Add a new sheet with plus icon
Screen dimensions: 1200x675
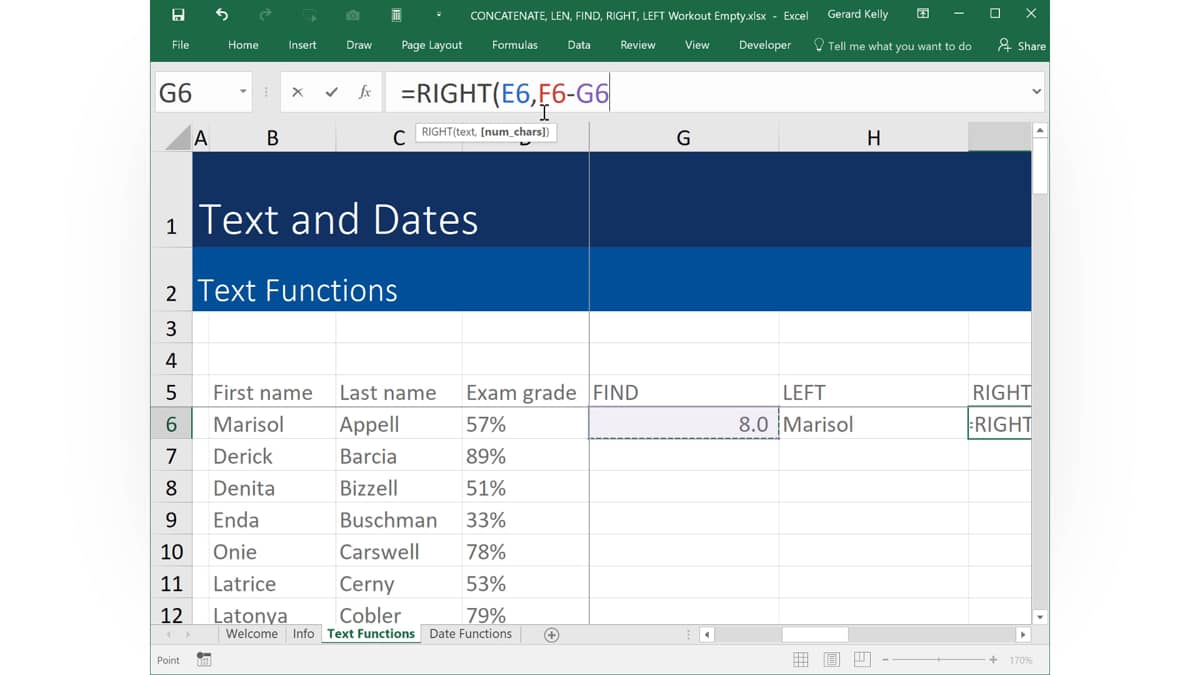point(551,635)
